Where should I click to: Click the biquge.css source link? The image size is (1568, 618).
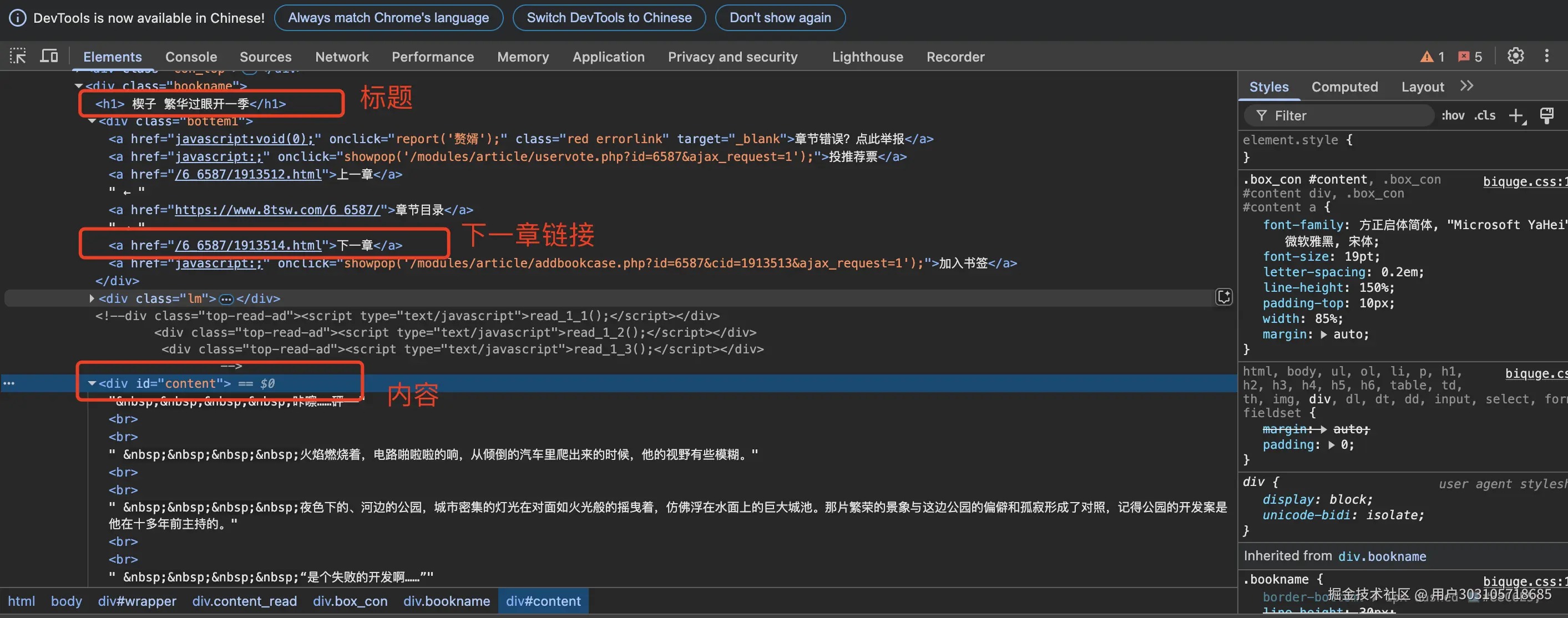(1524, 181)
